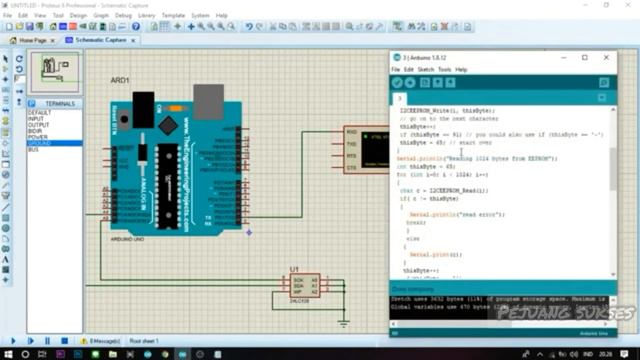This screenshot has width=640, height=360.
Task: Click the Home Page toolbar icon
Action: coord(53,27)
